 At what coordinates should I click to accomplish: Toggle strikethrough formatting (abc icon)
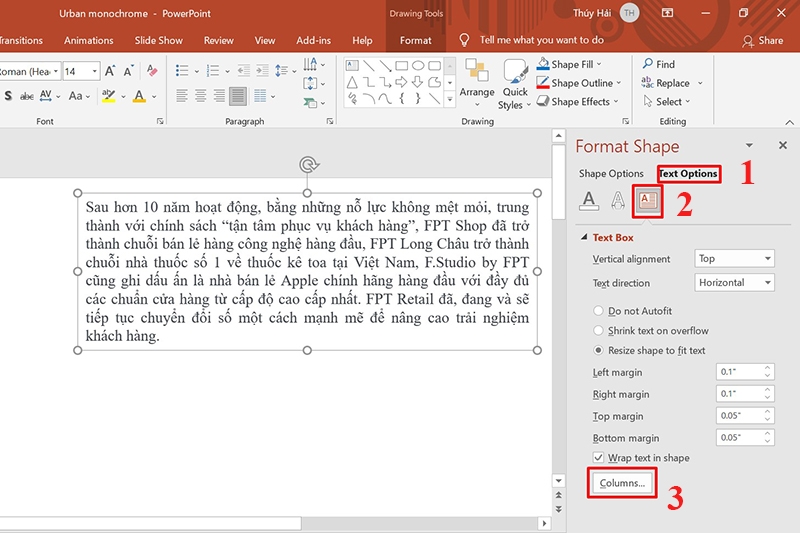click(27, 96)
